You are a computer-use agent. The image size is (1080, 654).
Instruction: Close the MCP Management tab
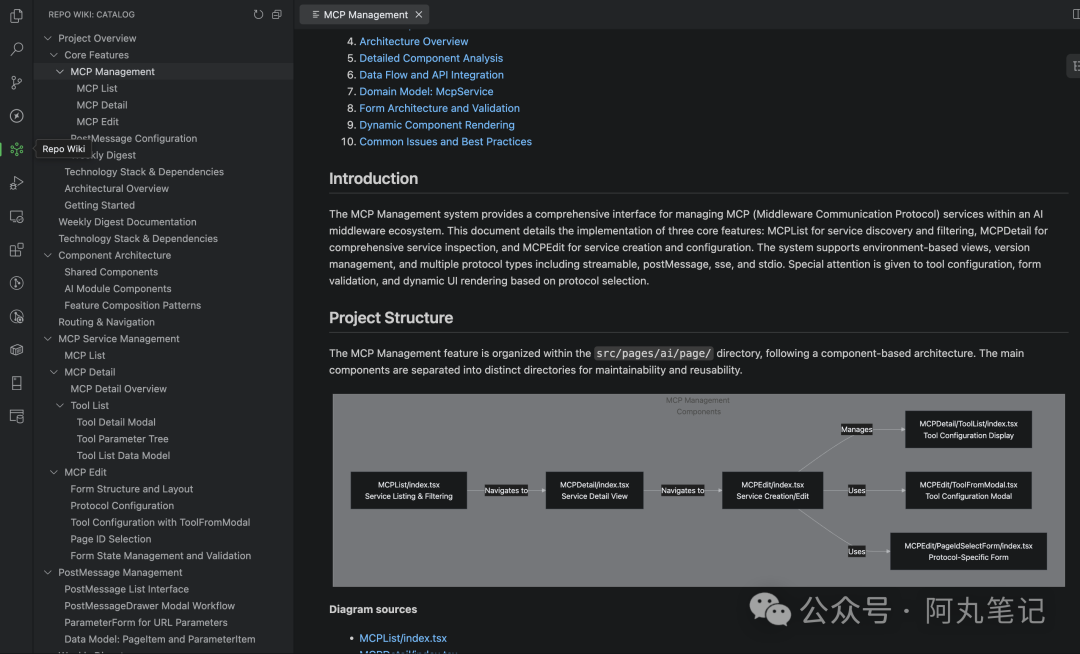point(419,14)
